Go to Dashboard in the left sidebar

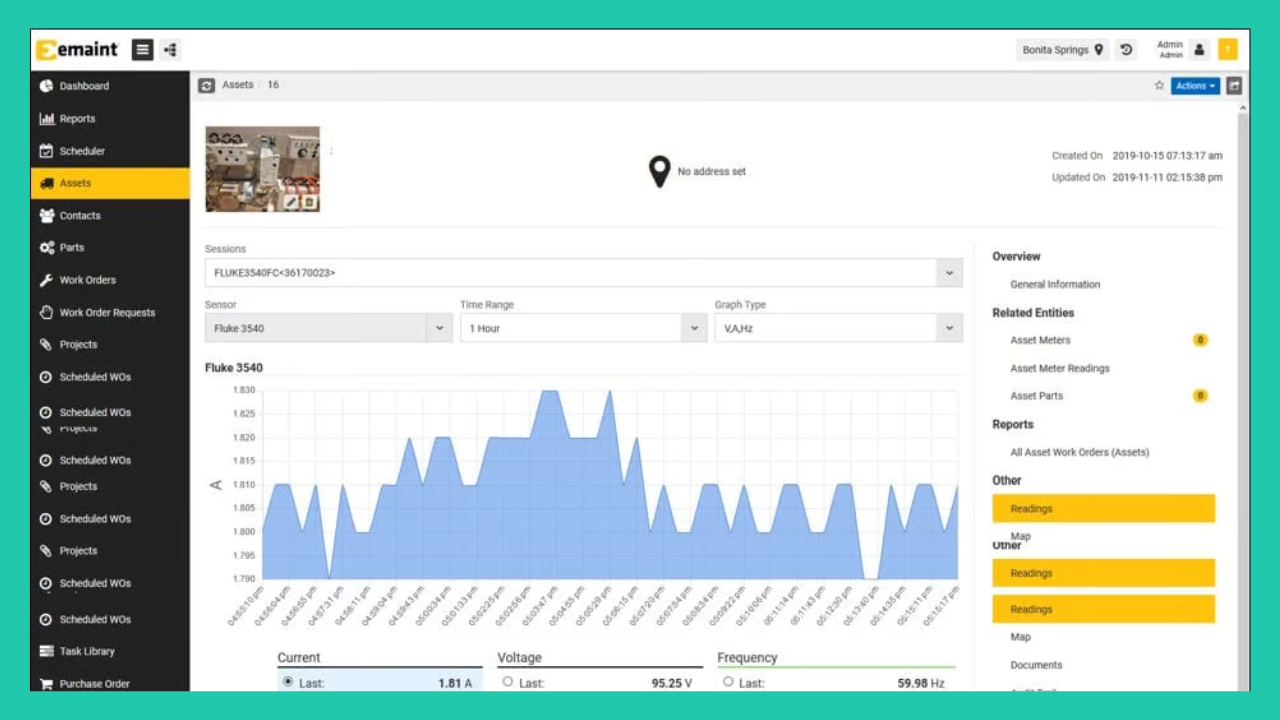(x=84, y=86)
